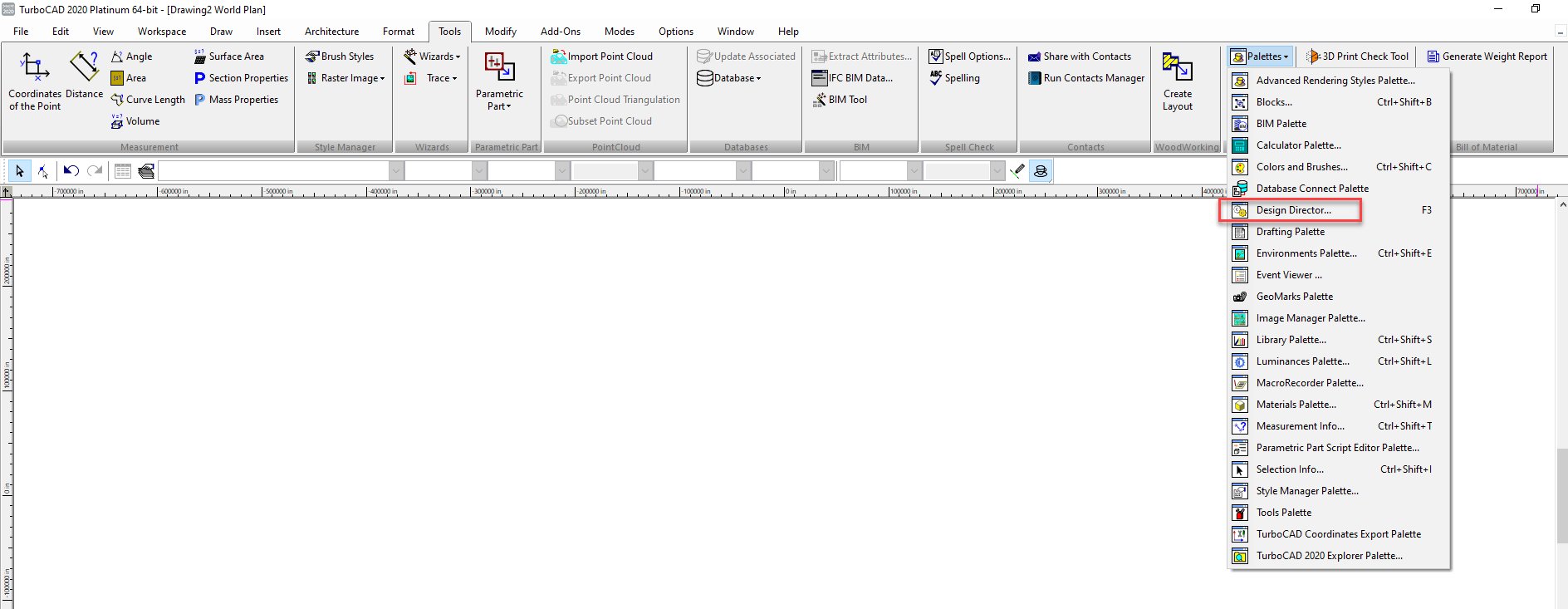Open TurboCAD 2020 Explorer Palette

(1339, 556)
